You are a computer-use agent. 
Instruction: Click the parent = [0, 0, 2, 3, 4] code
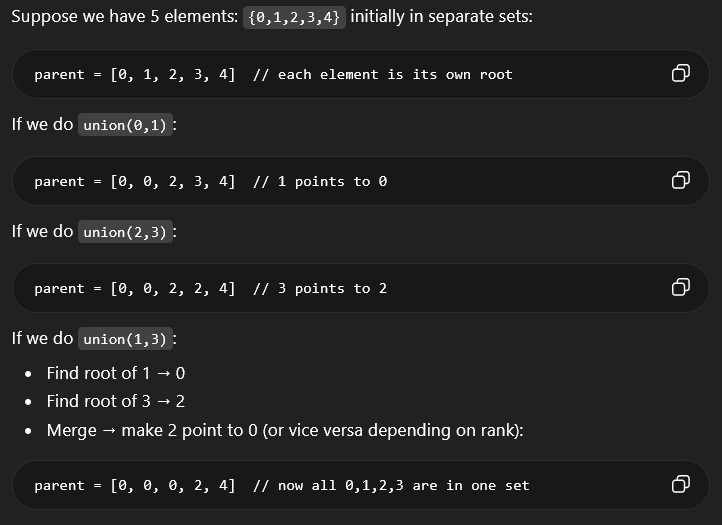(x=135, y=181)
